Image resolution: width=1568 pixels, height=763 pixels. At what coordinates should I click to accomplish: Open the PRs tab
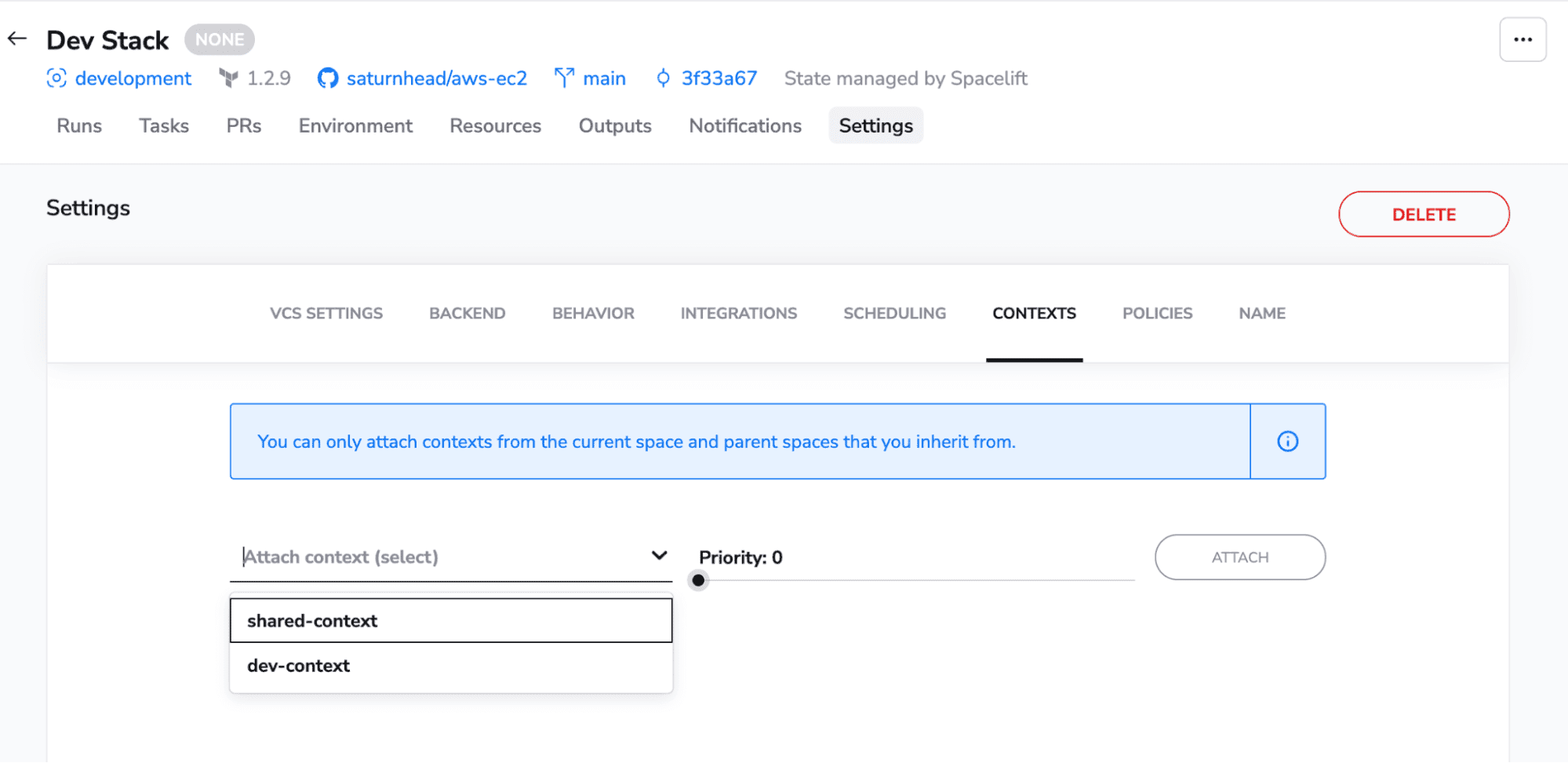[244, 125]
